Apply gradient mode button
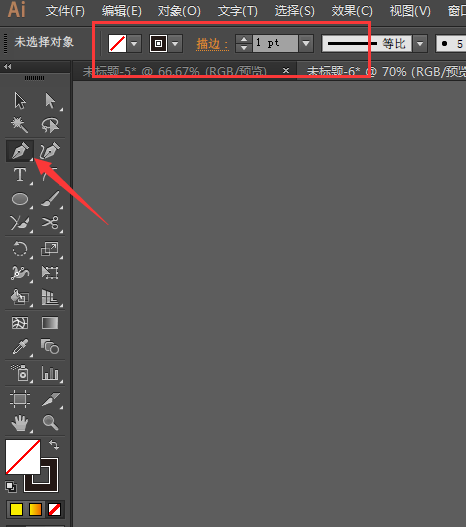The image size is (466, 527). [x=35, y=510]
